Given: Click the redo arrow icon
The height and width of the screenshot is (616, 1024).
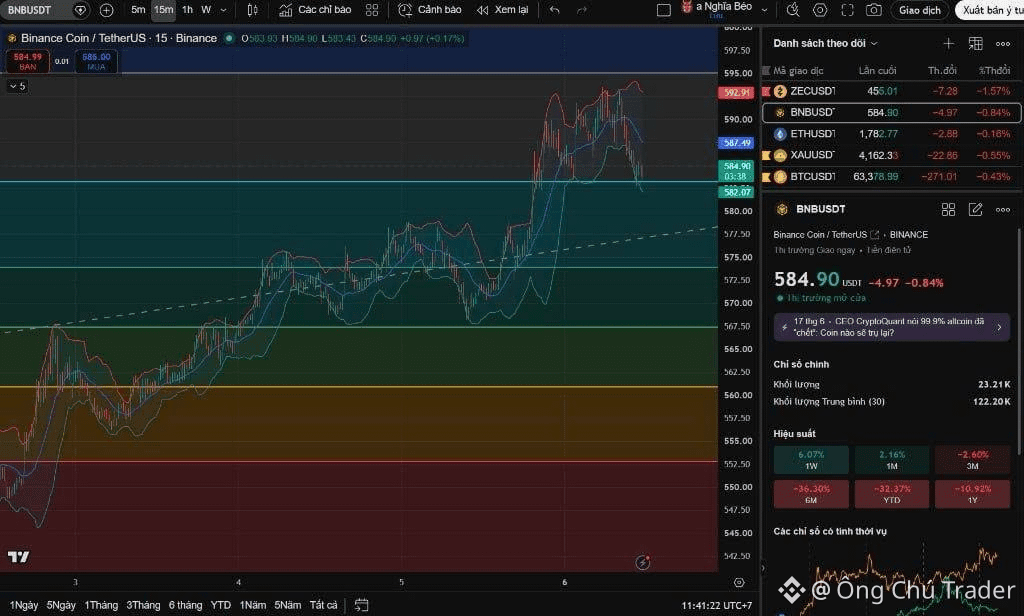Looking at the screenshot, I should pos(582,10).
